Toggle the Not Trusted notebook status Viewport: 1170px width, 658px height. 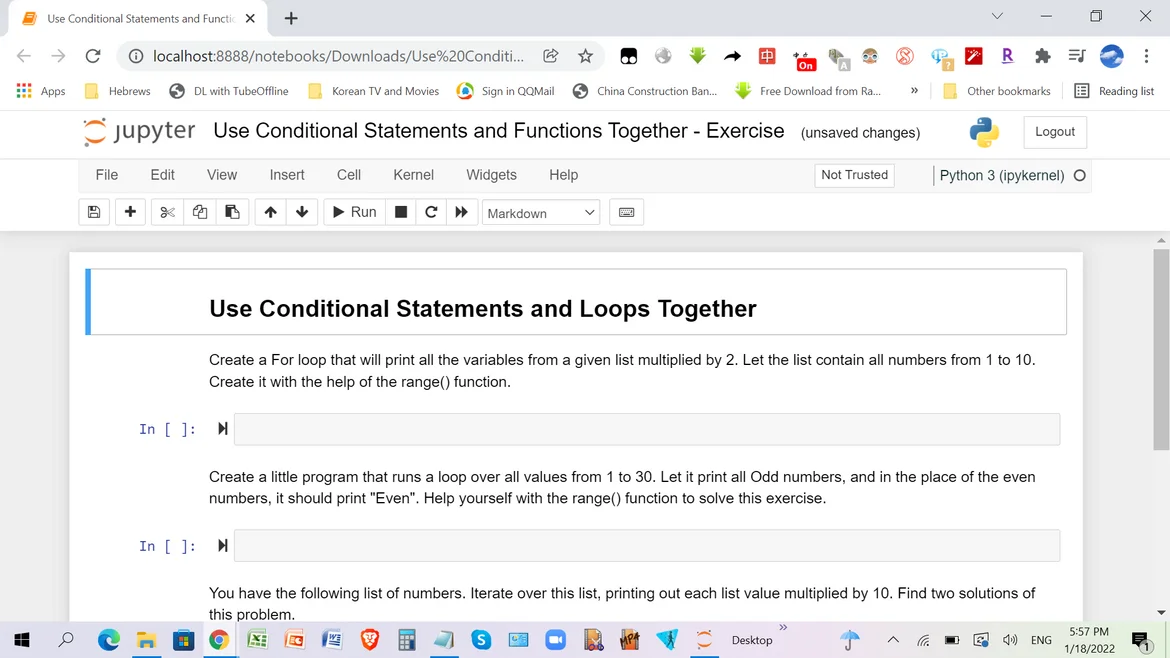point(854,175)
